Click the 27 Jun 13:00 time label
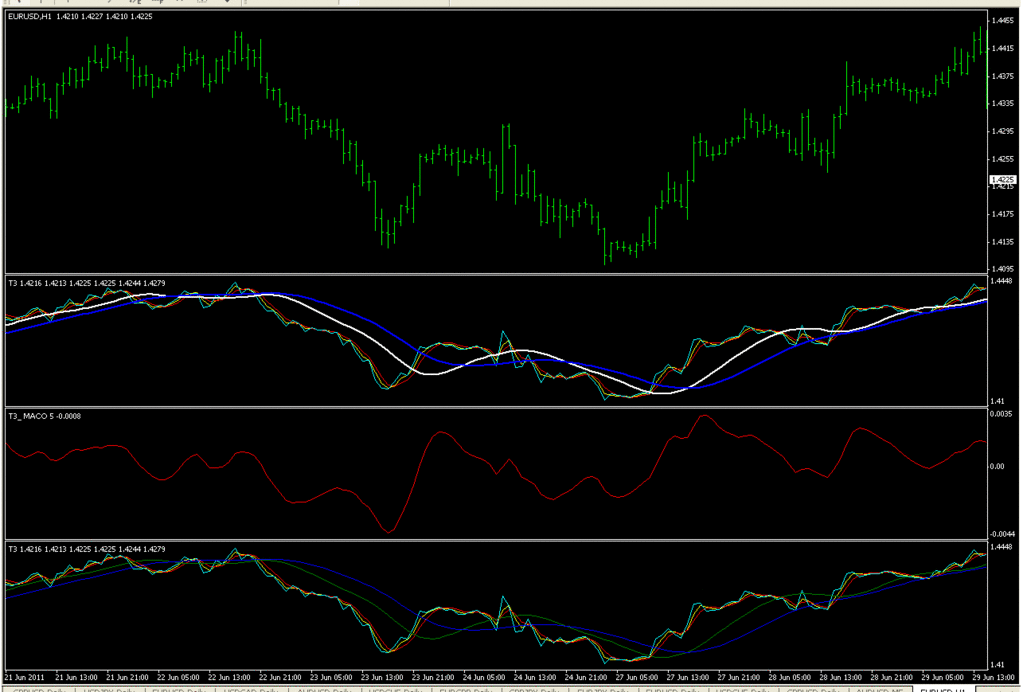Image resolution: width=1023 pixels, height=692 pixels. point(688,678)
